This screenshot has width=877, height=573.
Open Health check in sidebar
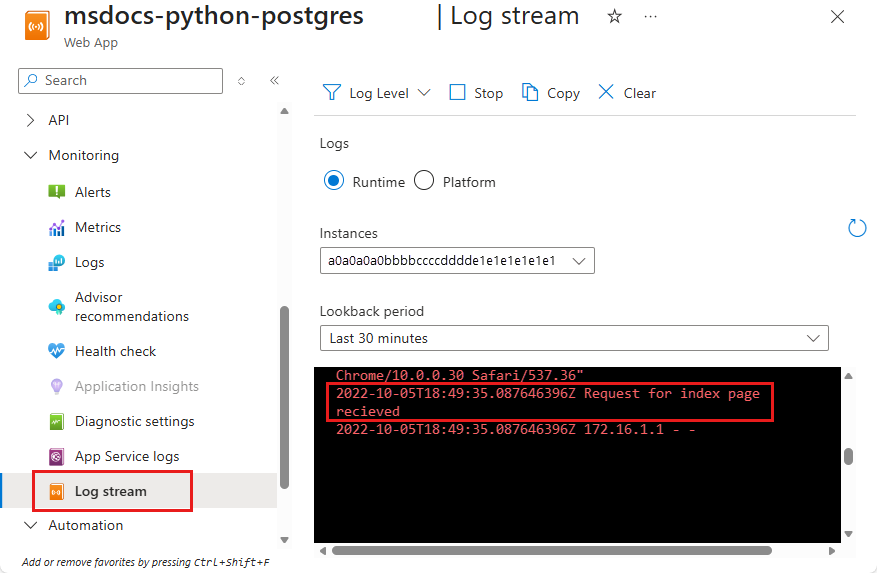click(115, 351)
